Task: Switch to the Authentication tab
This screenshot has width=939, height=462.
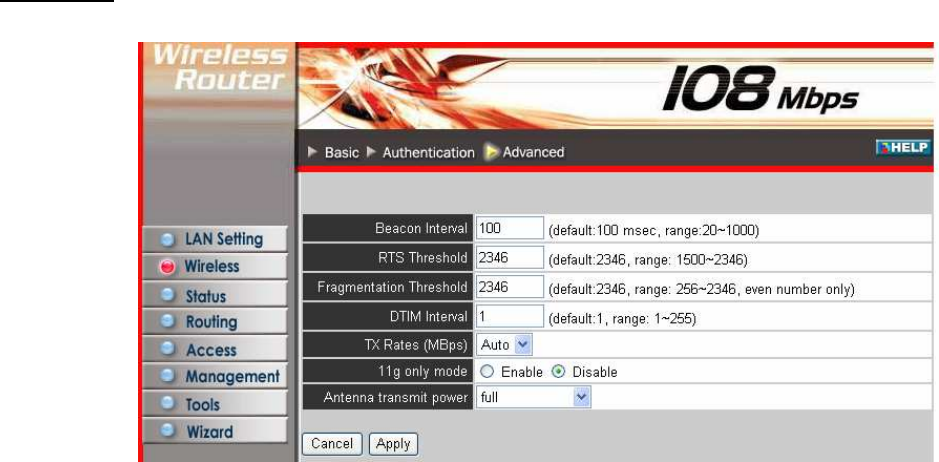Action: coord(428,153)
